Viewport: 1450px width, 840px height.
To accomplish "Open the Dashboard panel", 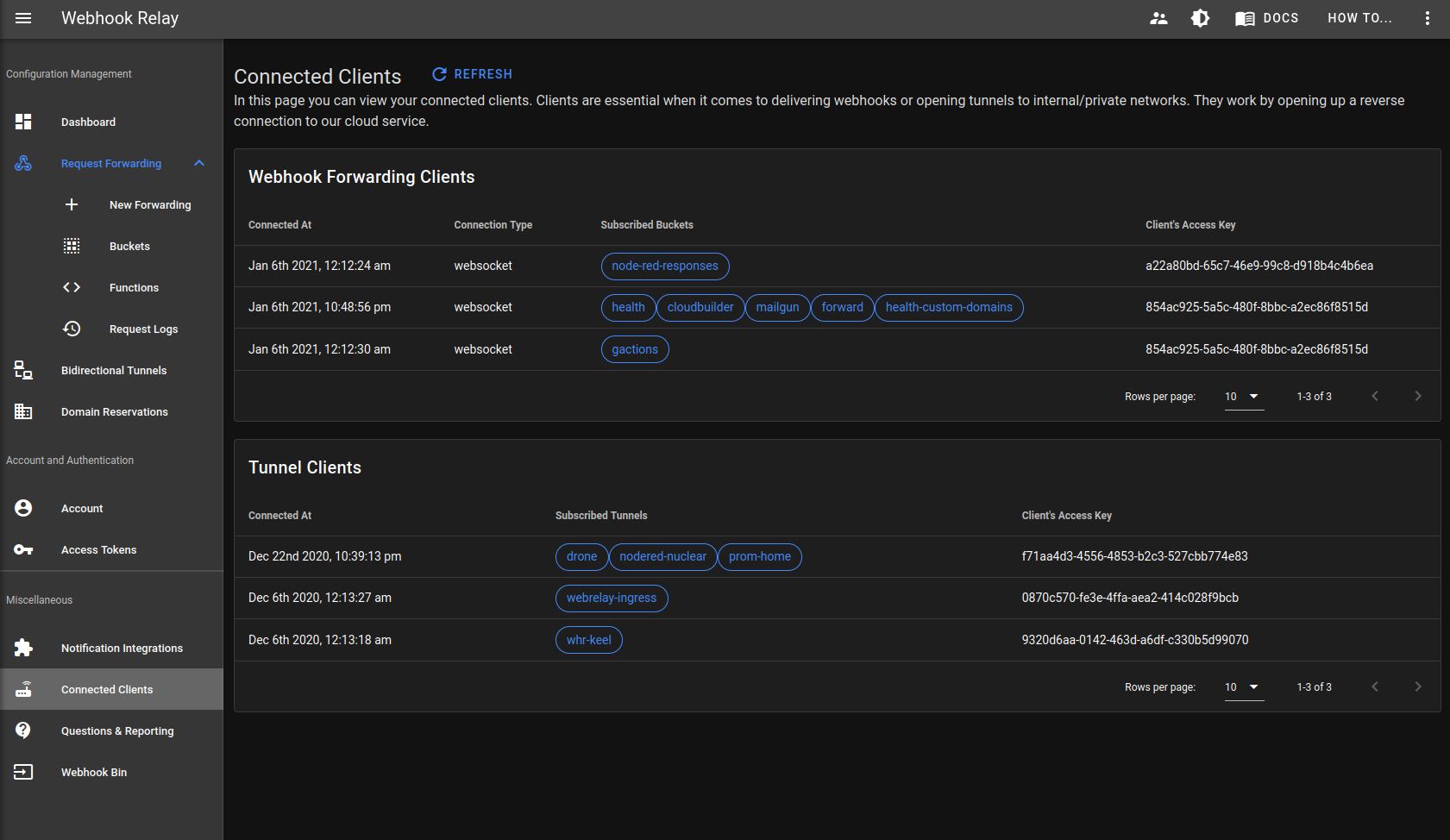I will point(88,122).
